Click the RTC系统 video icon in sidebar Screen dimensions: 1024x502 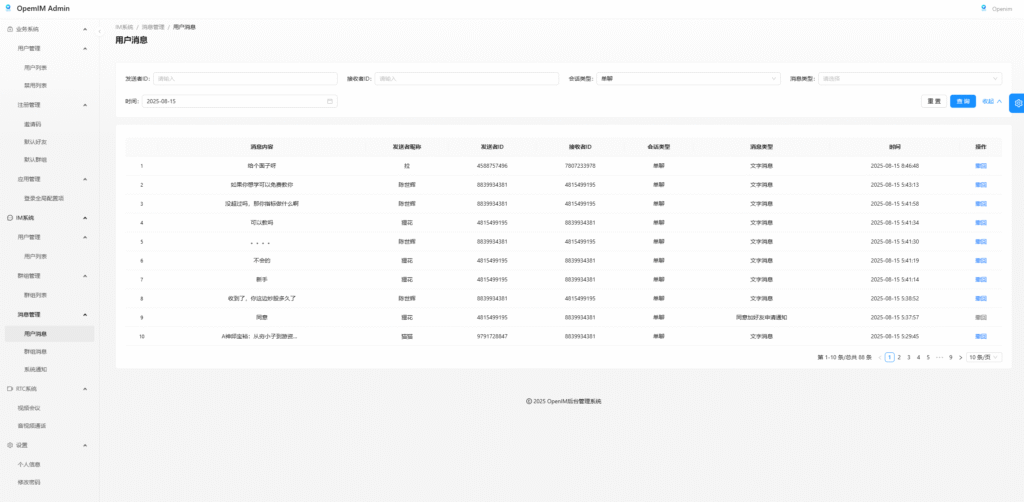pos(10,388)
